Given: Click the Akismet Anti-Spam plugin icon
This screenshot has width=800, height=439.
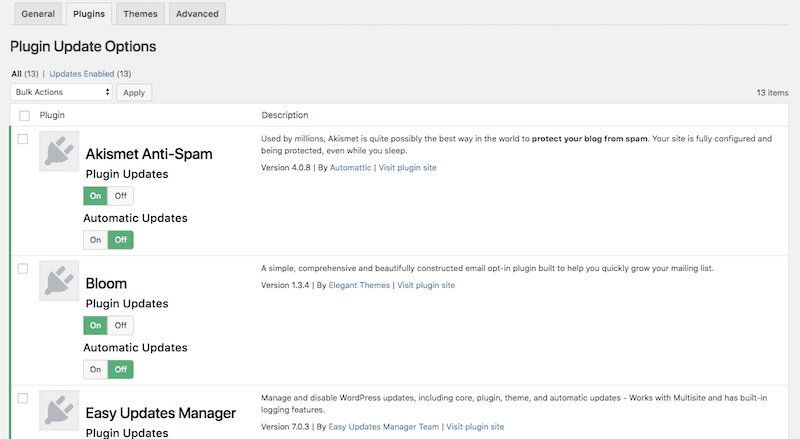Looking at the screenshot, I should tap(59, 152).
